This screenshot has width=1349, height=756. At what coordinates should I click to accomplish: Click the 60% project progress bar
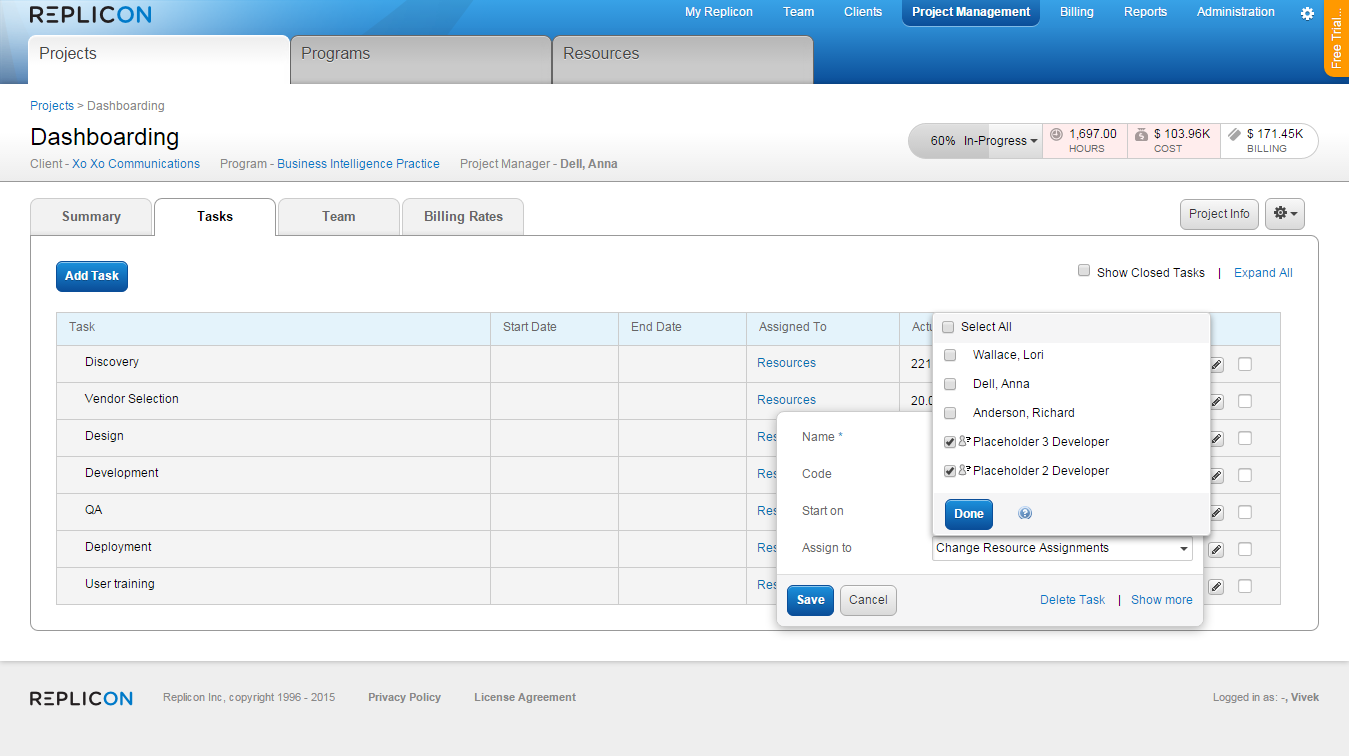point(945,140)
